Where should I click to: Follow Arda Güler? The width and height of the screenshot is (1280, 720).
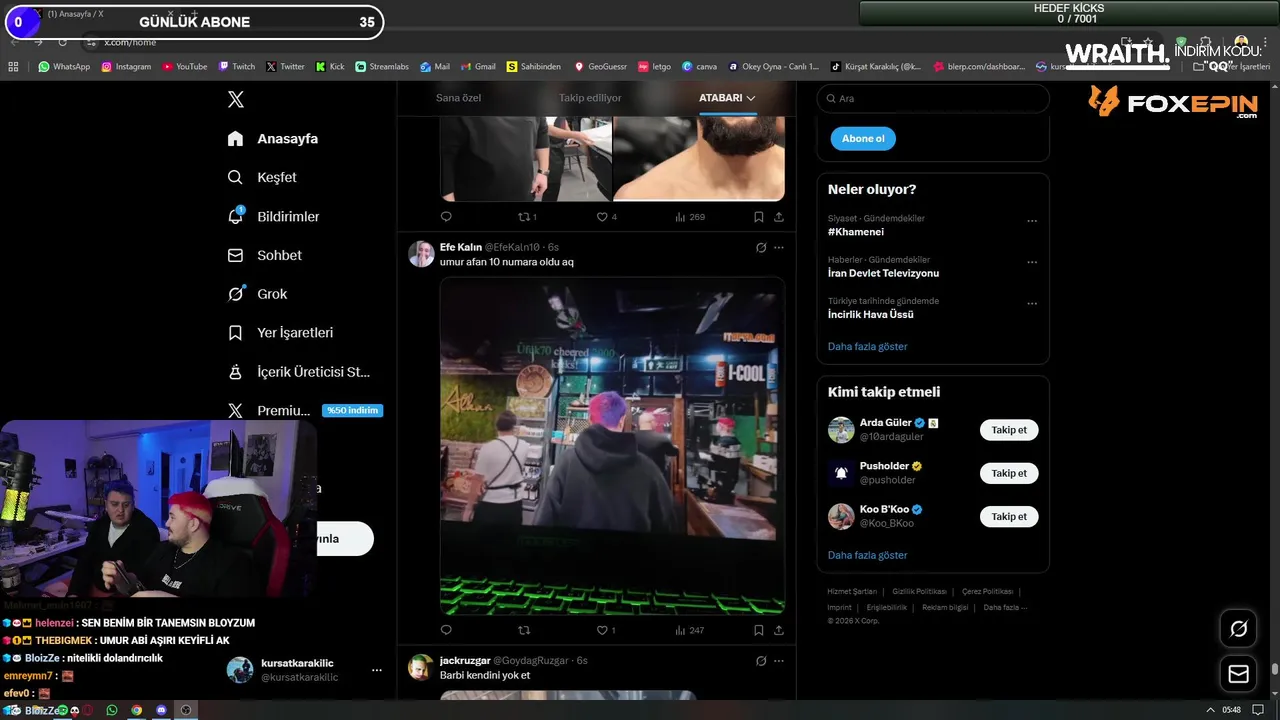1009,430
